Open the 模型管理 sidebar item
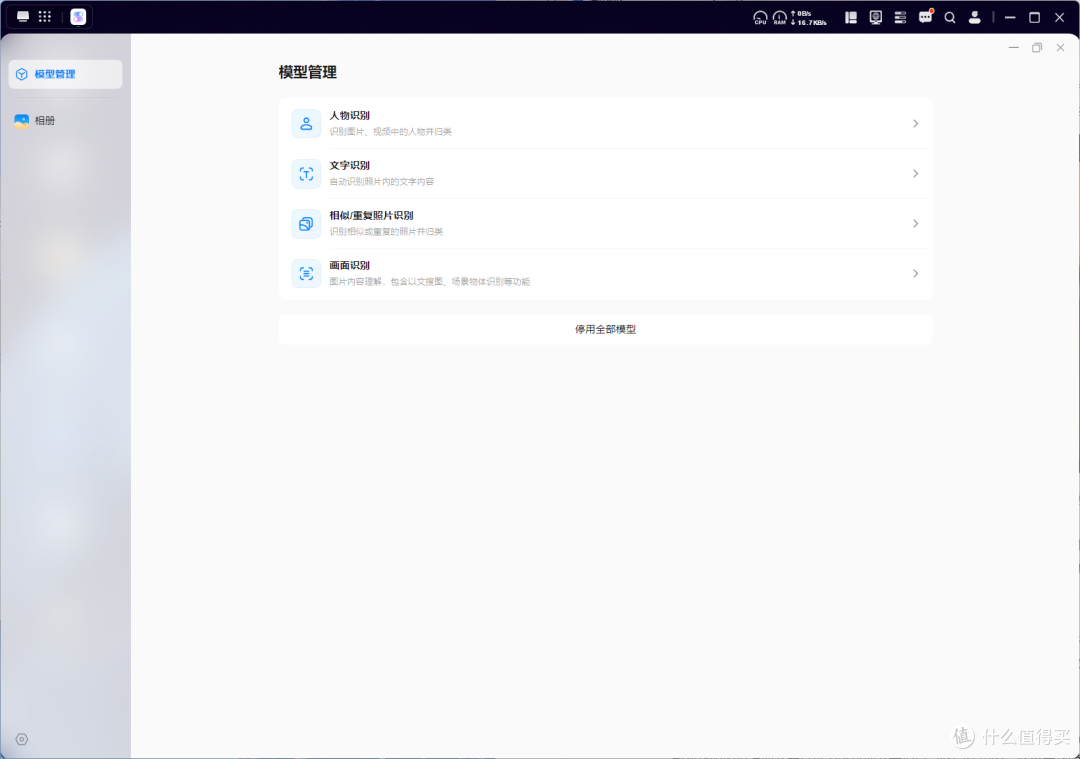This screenshot has height=759, width=1080. pos(65,74)
